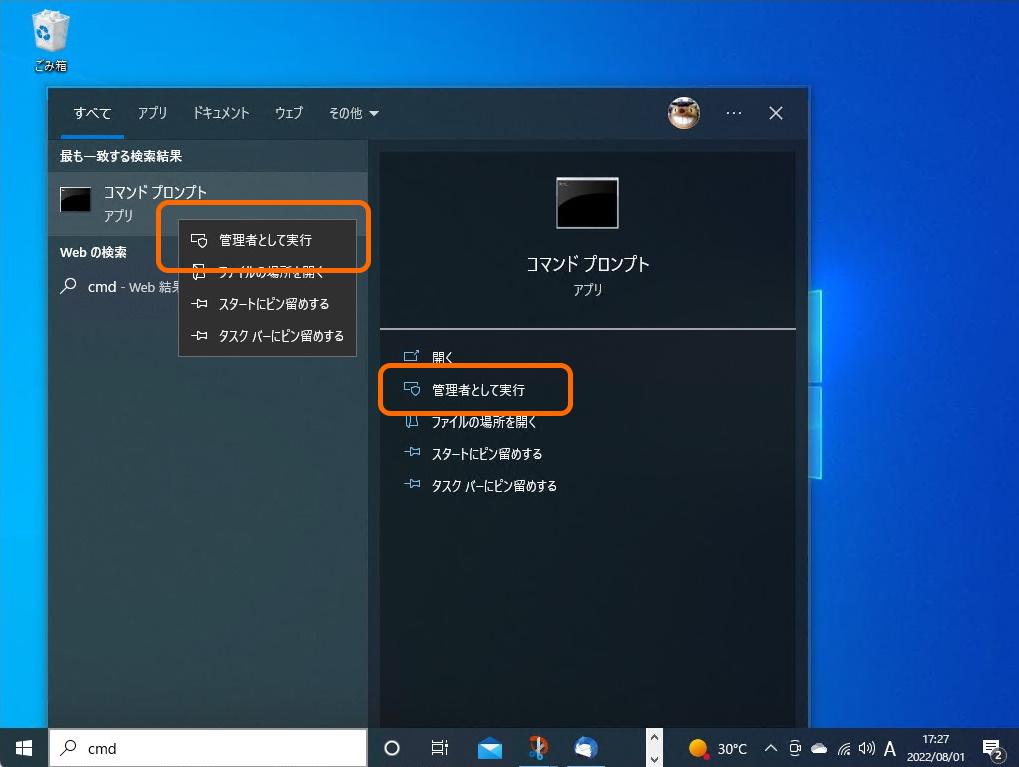Click the Meet Now tray icon
The height and width of the screenshot is (767, 1019).
click(795, 749)
